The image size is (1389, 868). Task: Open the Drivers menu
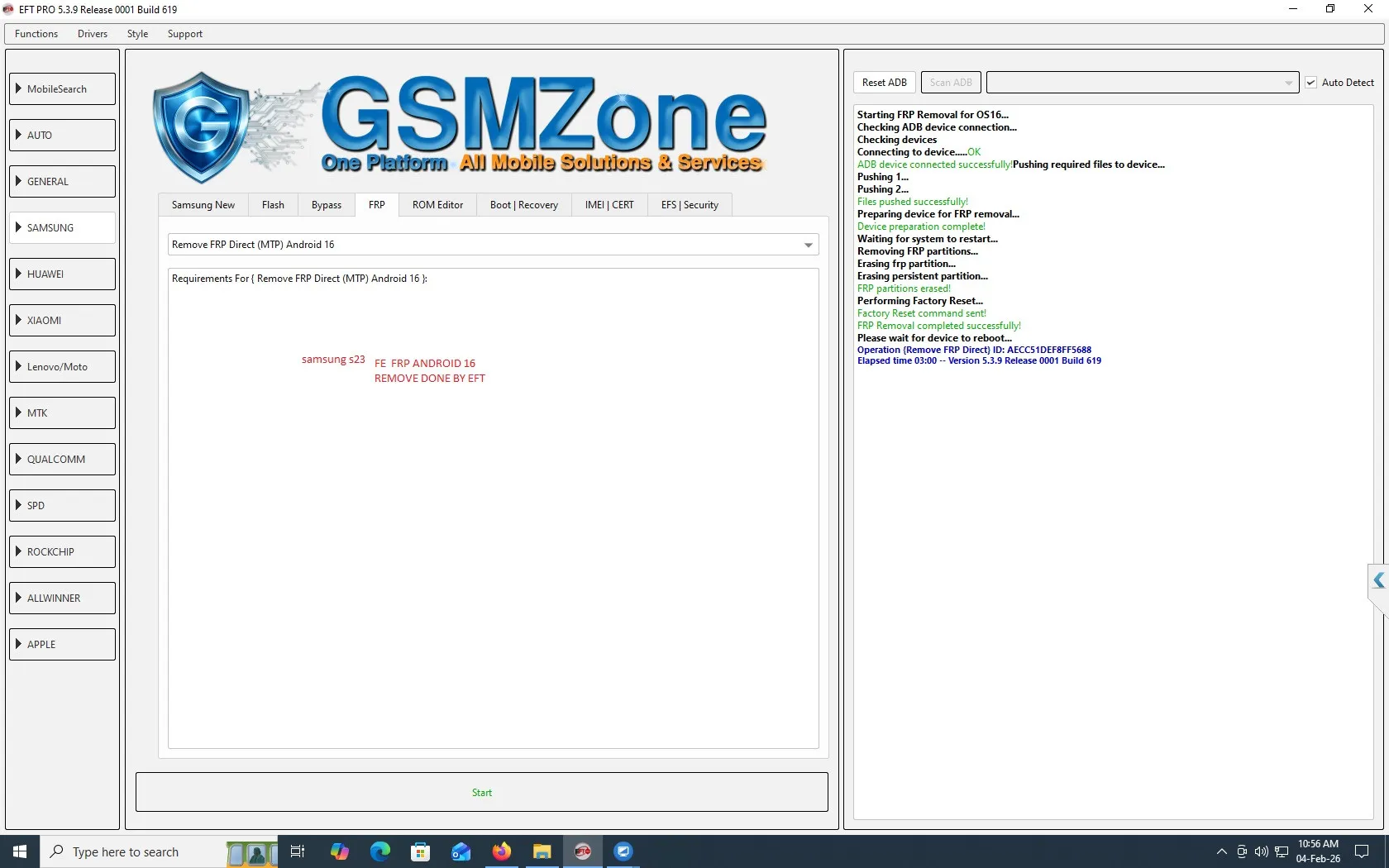pos(93,34)
